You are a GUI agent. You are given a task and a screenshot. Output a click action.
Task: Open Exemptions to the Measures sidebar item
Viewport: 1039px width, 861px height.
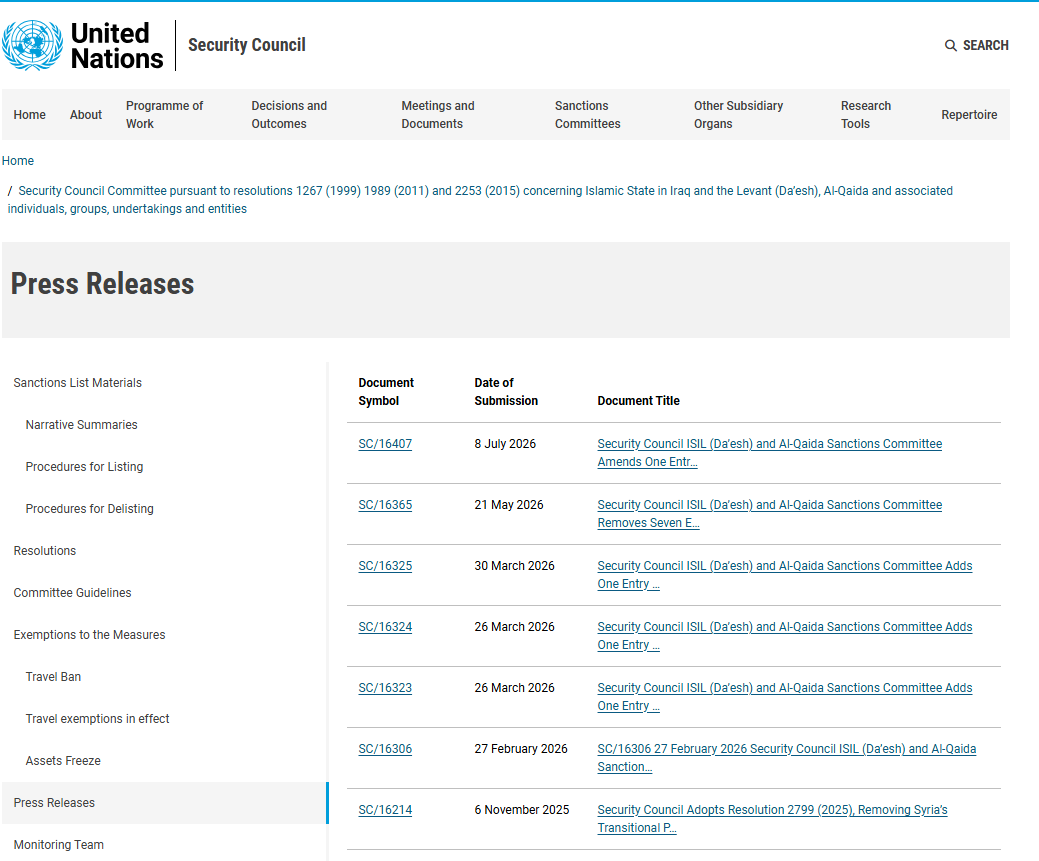89,634
